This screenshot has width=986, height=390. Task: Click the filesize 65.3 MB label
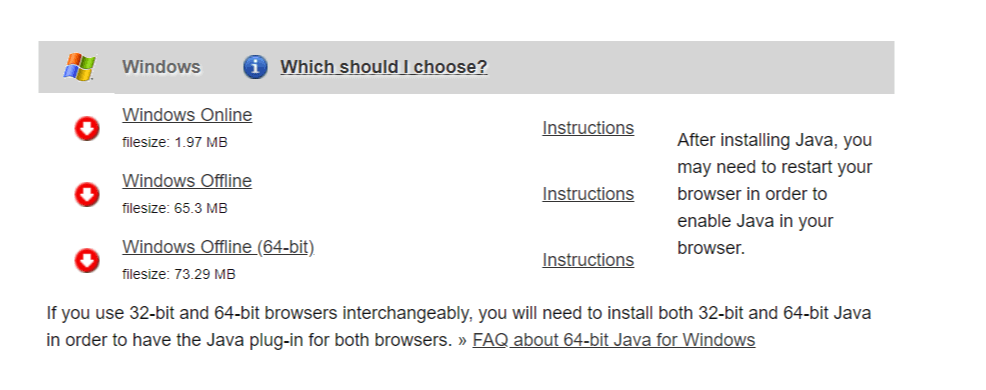(175, 208)
